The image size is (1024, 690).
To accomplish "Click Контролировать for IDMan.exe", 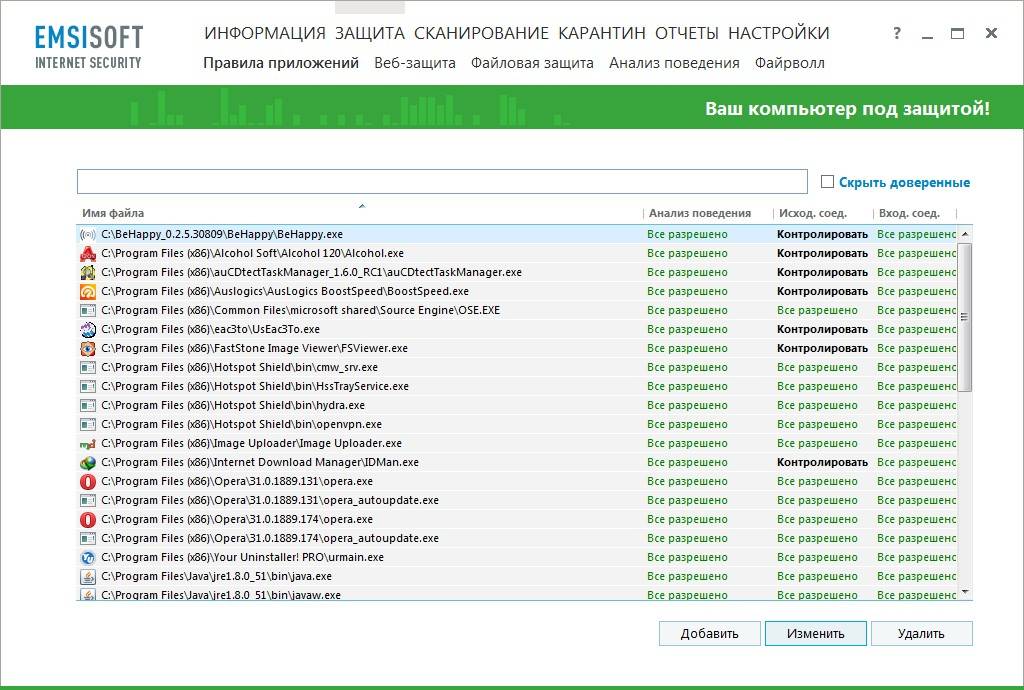I will (822, 462).
